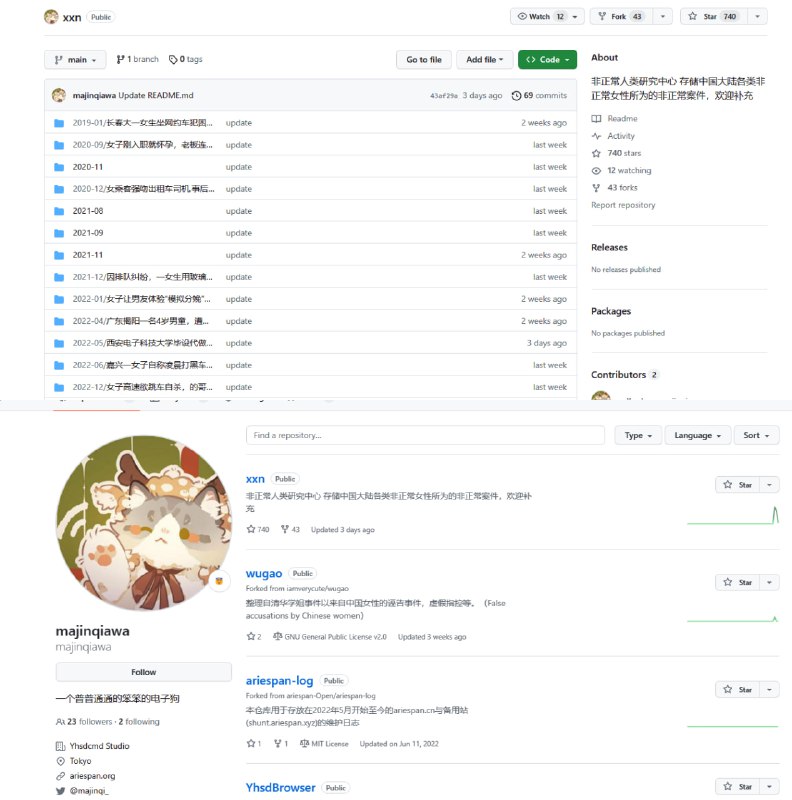Image resolution: width=792 pixels, height=800 pixels.
Task: Click the majinqiawa profile avatar image
Action: 143,523
